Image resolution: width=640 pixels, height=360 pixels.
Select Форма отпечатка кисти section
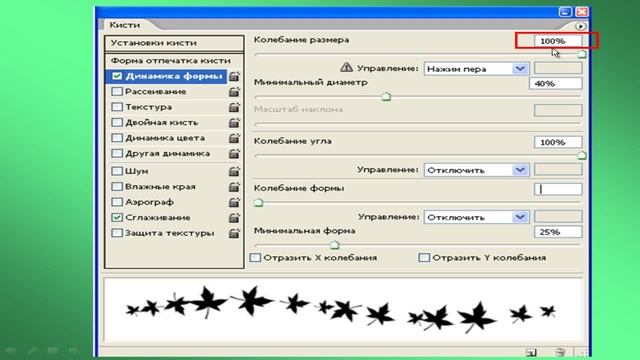(174, 61)
